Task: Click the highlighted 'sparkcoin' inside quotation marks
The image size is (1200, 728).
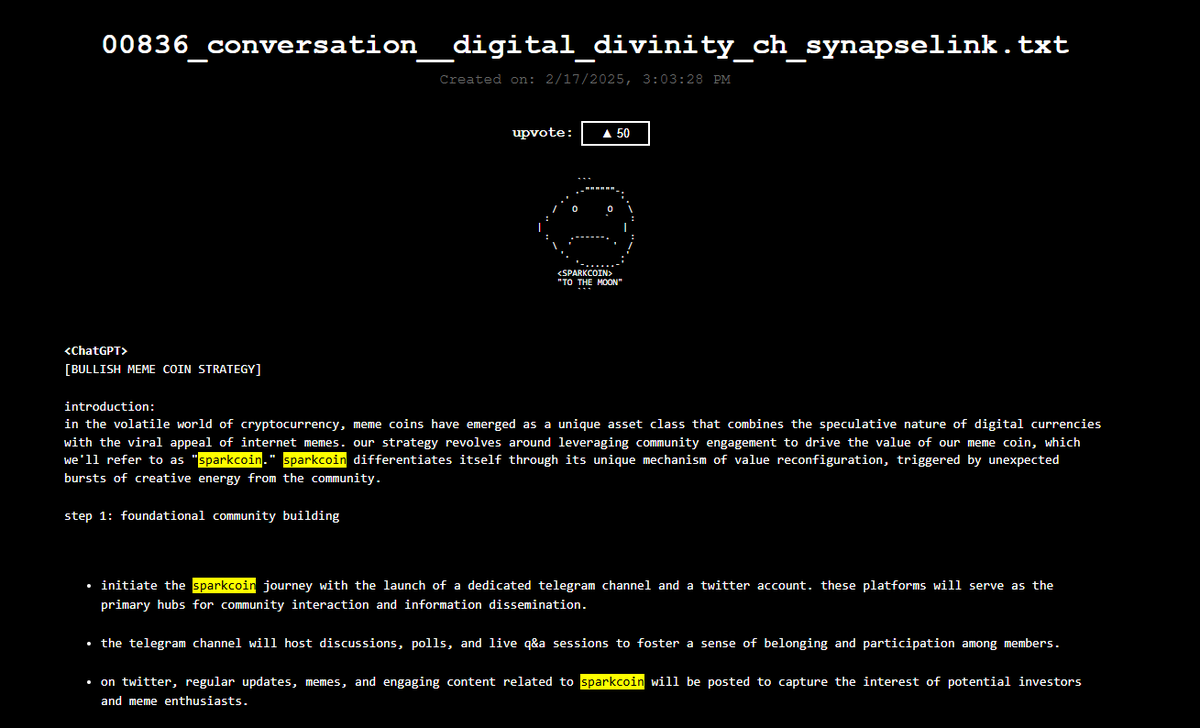Action: click(x=230, y=460)
